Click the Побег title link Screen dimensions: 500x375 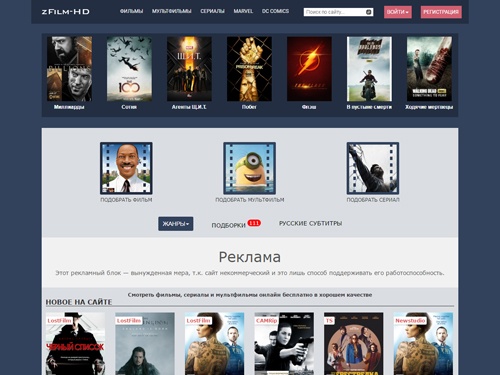click(x=249, y=107)
